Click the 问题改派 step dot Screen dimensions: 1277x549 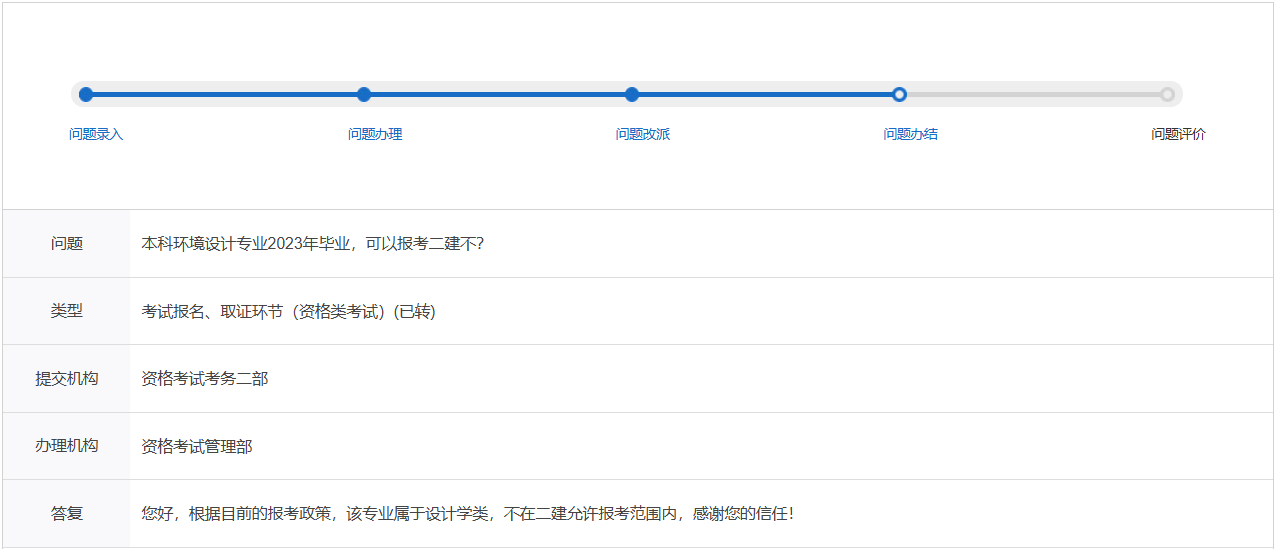[632, 95]
